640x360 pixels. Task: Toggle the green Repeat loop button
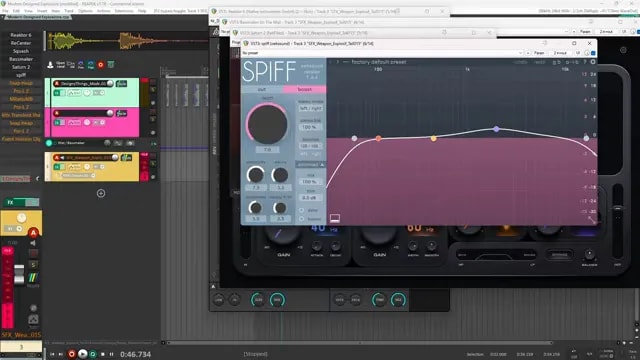point(93,354)
